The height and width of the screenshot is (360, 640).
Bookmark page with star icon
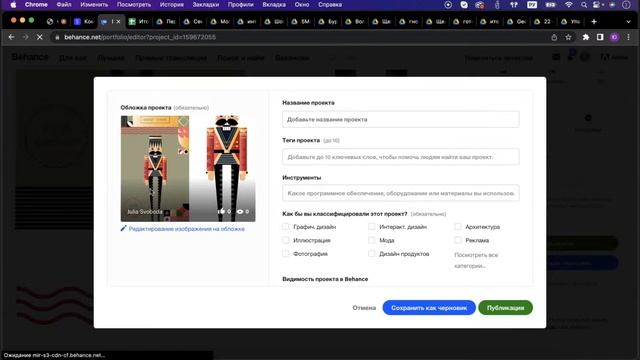(568, 37)
